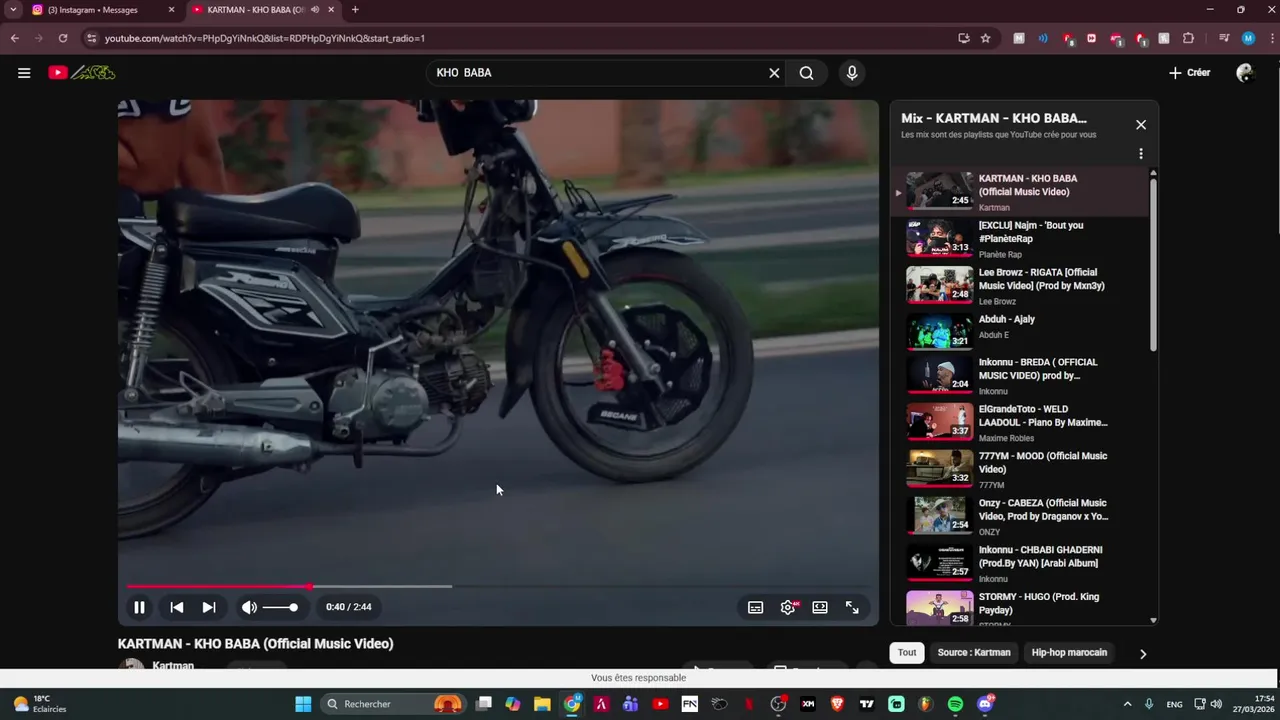Run search with the magnifier button

pos(806,73)
